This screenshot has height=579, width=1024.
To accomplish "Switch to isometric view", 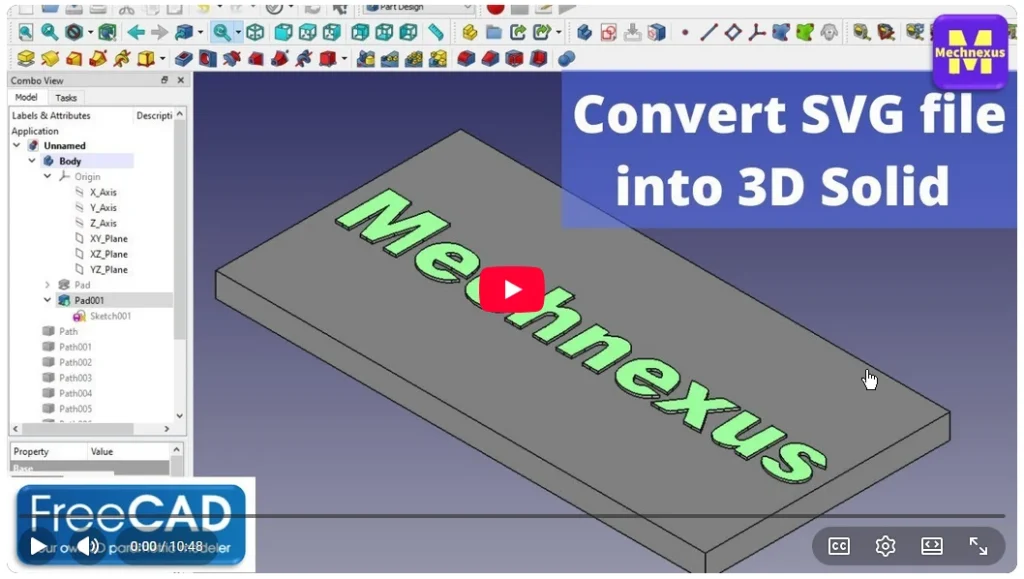I will coord(255,32).
